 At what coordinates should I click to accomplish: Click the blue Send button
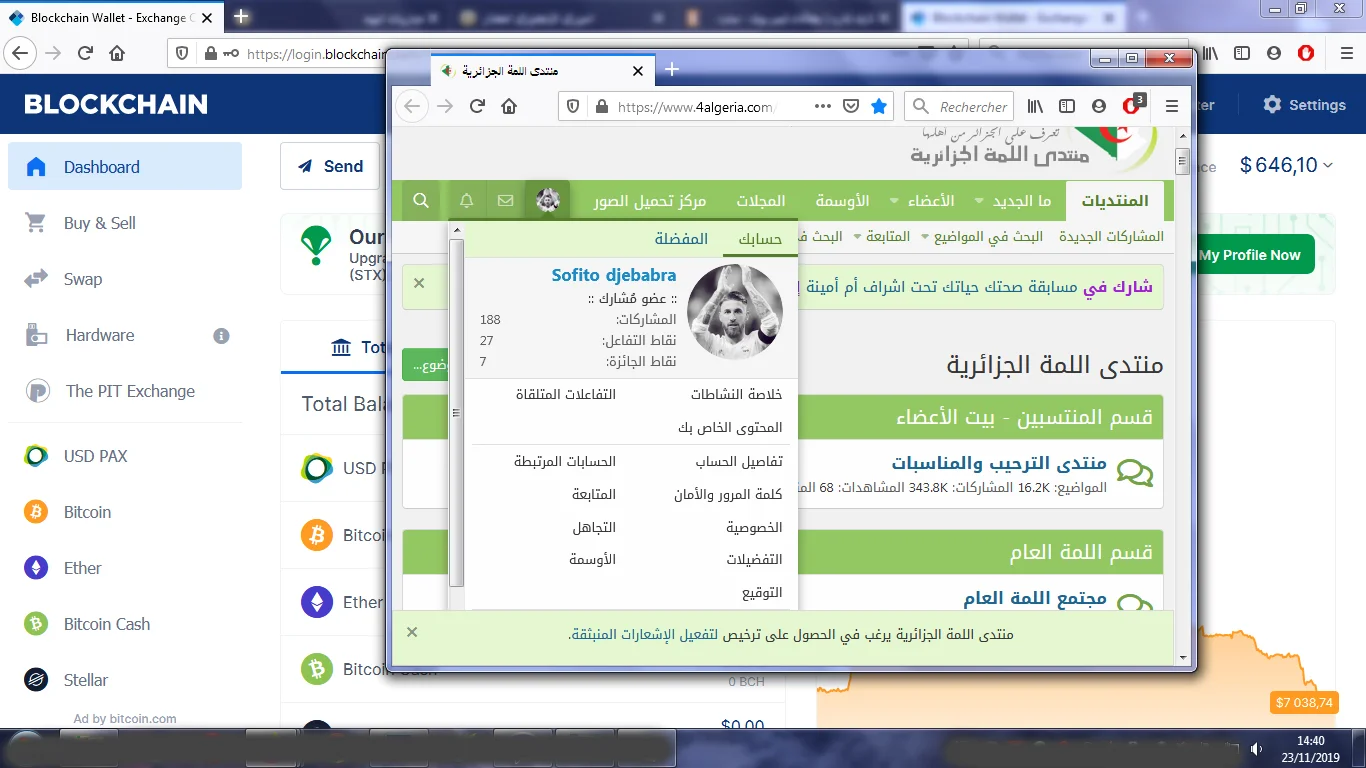(330, 167)
